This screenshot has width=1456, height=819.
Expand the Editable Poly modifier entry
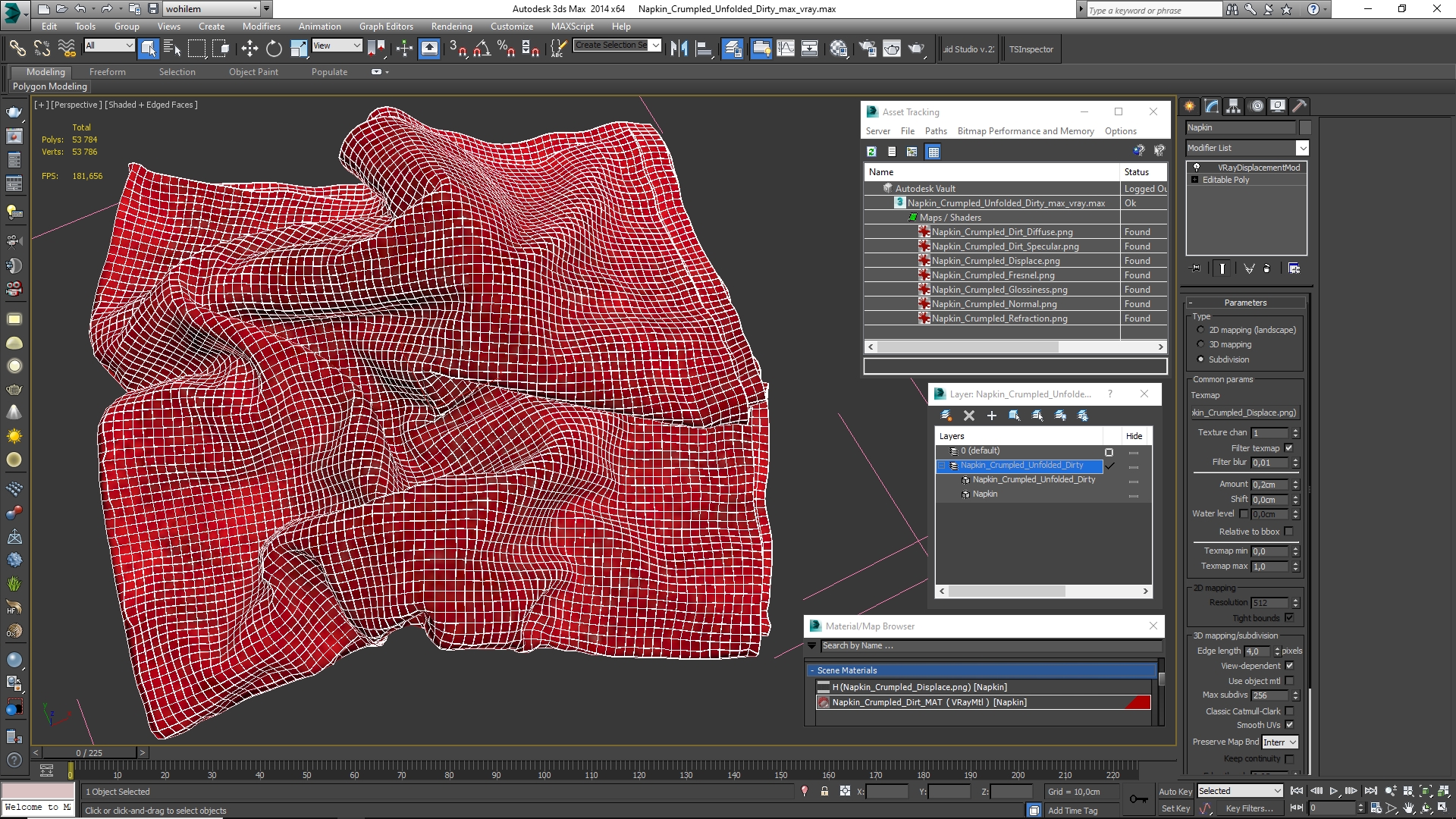(x=1195, y=180)
